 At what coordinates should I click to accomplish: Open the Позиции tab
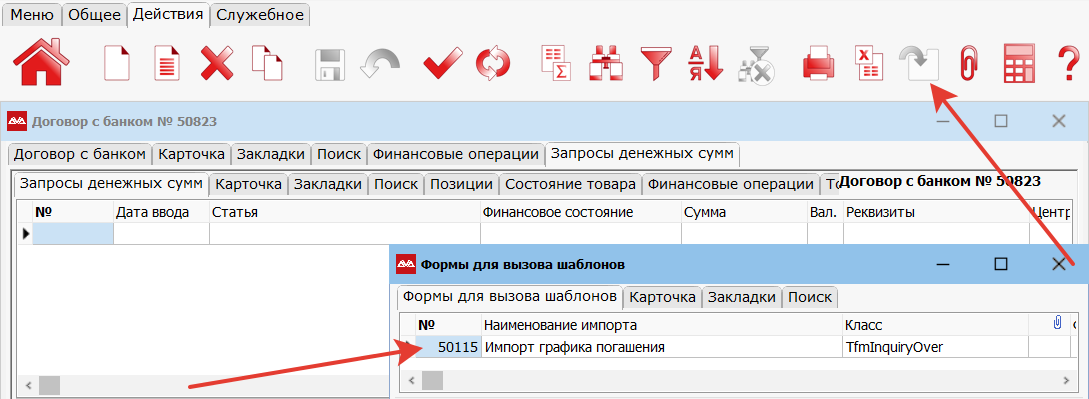click(462, 185)
